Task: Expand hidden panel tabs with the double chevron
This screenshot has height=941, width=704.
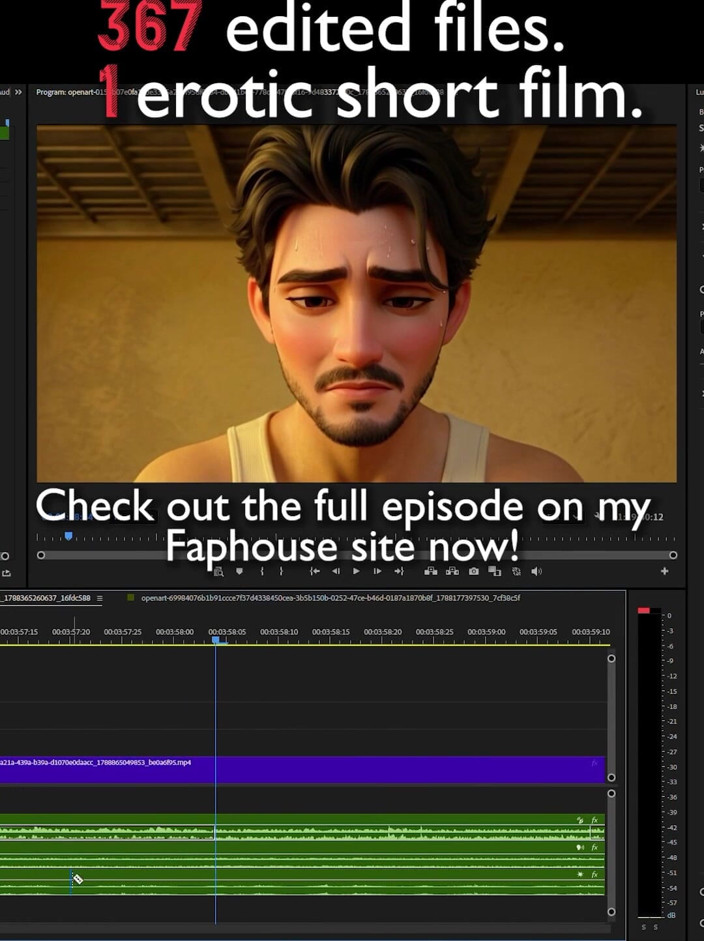Action: point(19,92)
